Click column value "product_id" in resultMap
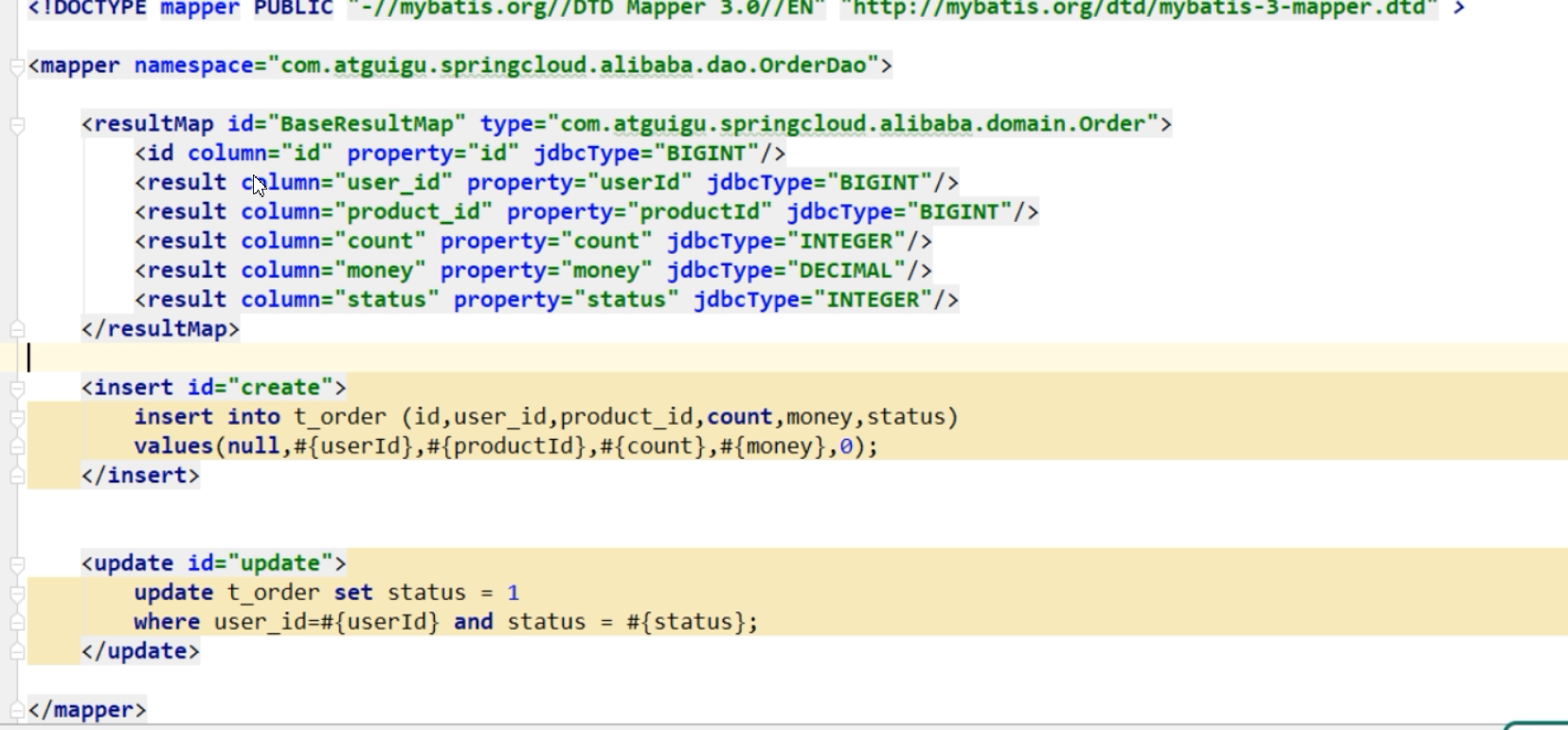1568x730 pixels. tap(413, 212)
